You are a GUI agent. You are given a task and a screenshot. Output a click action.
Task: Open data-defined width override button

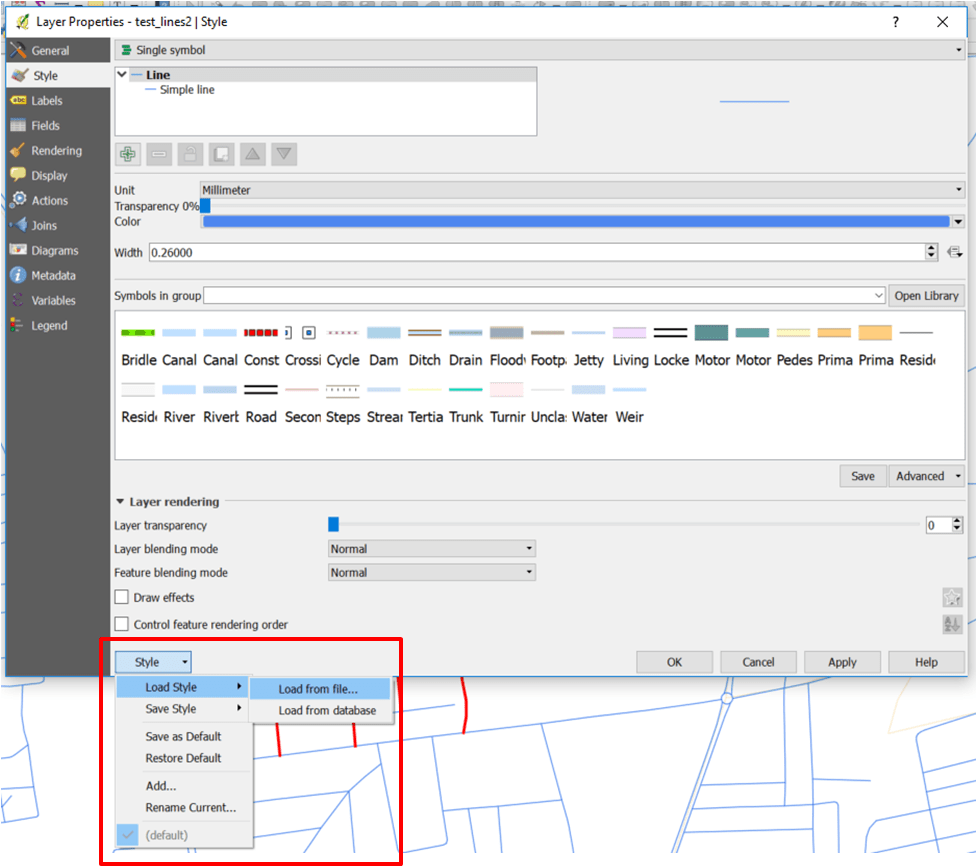point(954,252)
